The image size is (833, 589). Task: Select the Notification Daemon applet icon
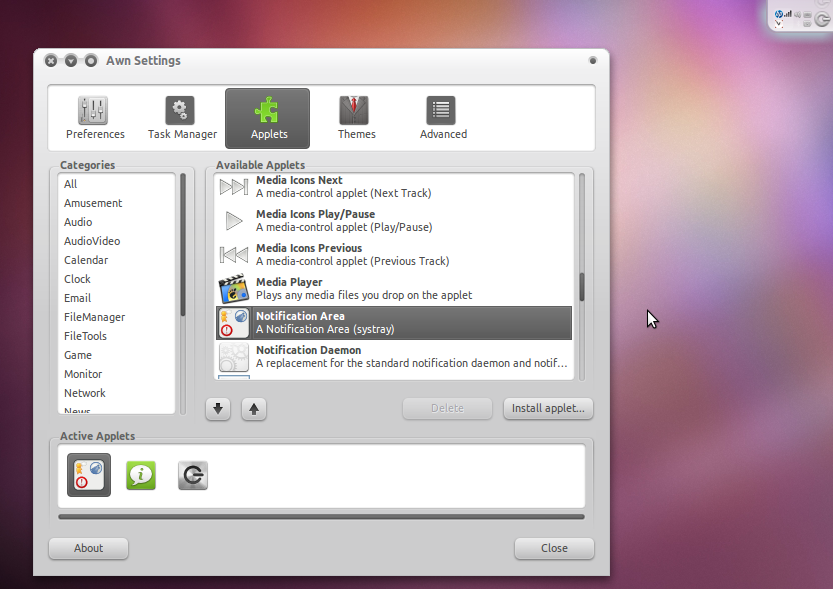233,357
